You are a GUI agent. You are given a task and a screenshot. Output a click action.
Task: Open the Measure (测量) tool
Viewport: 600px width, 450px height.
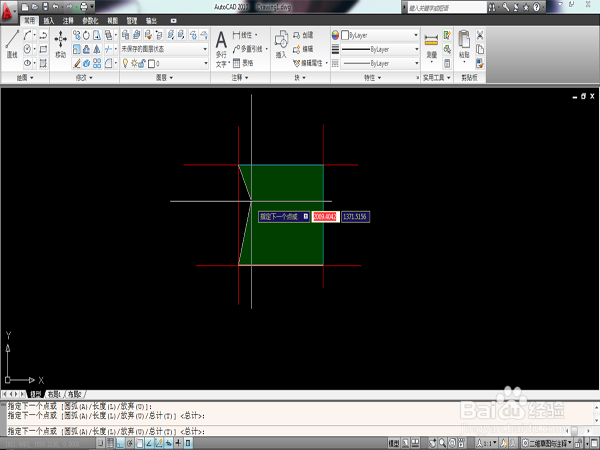click(432, 46)
